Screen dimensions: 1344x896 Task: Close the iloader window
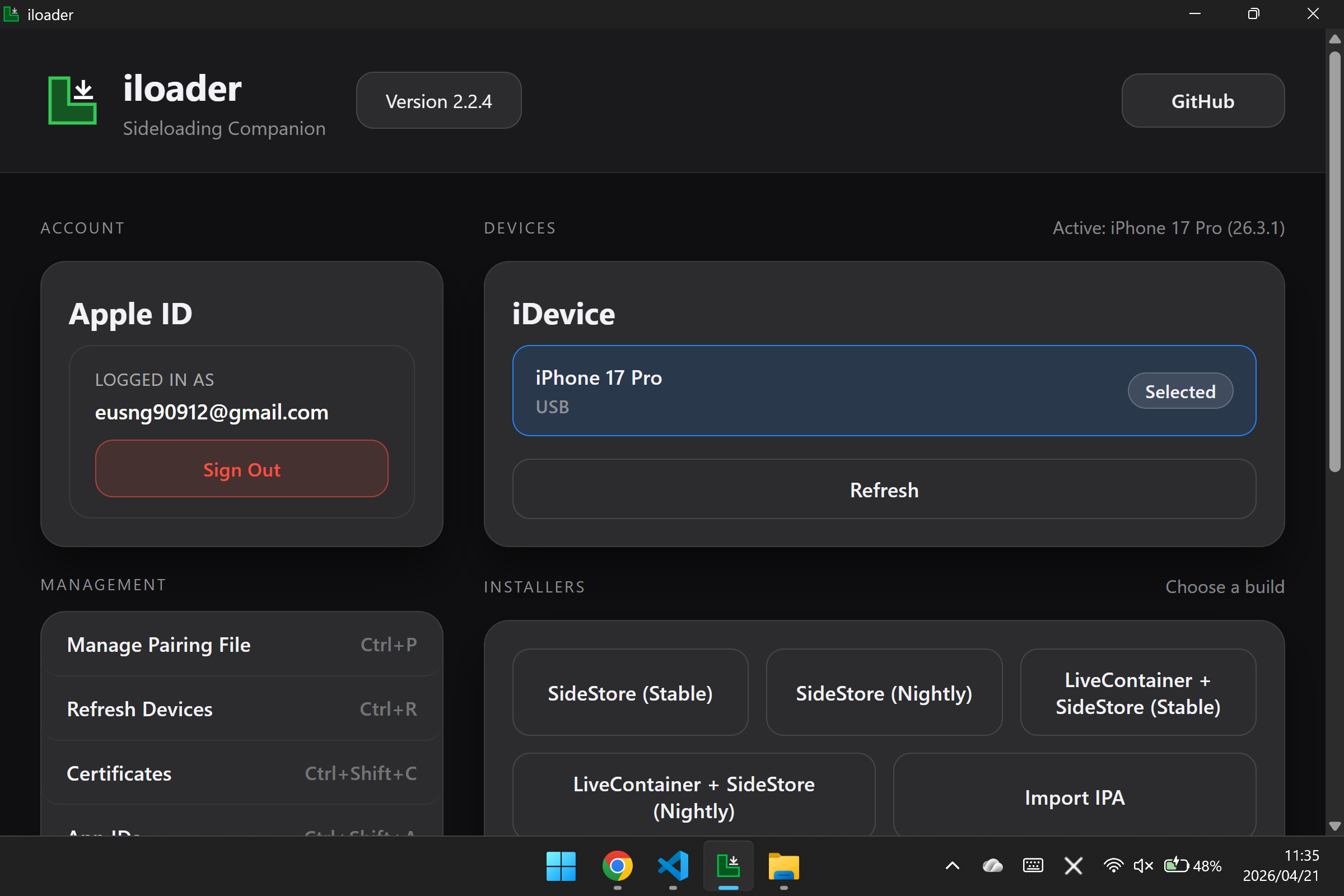pos(1313,13)
